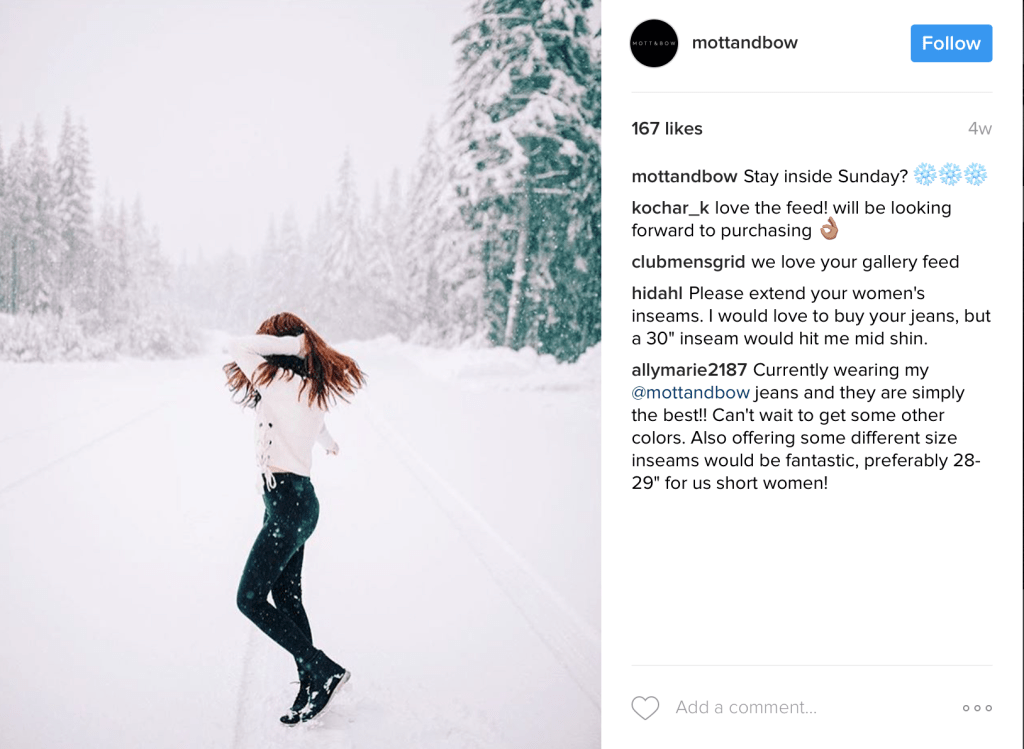The width and height of the screenshot is (1024, 749).
Task: Open the three-dot more options menu
Action: (977, 708)
